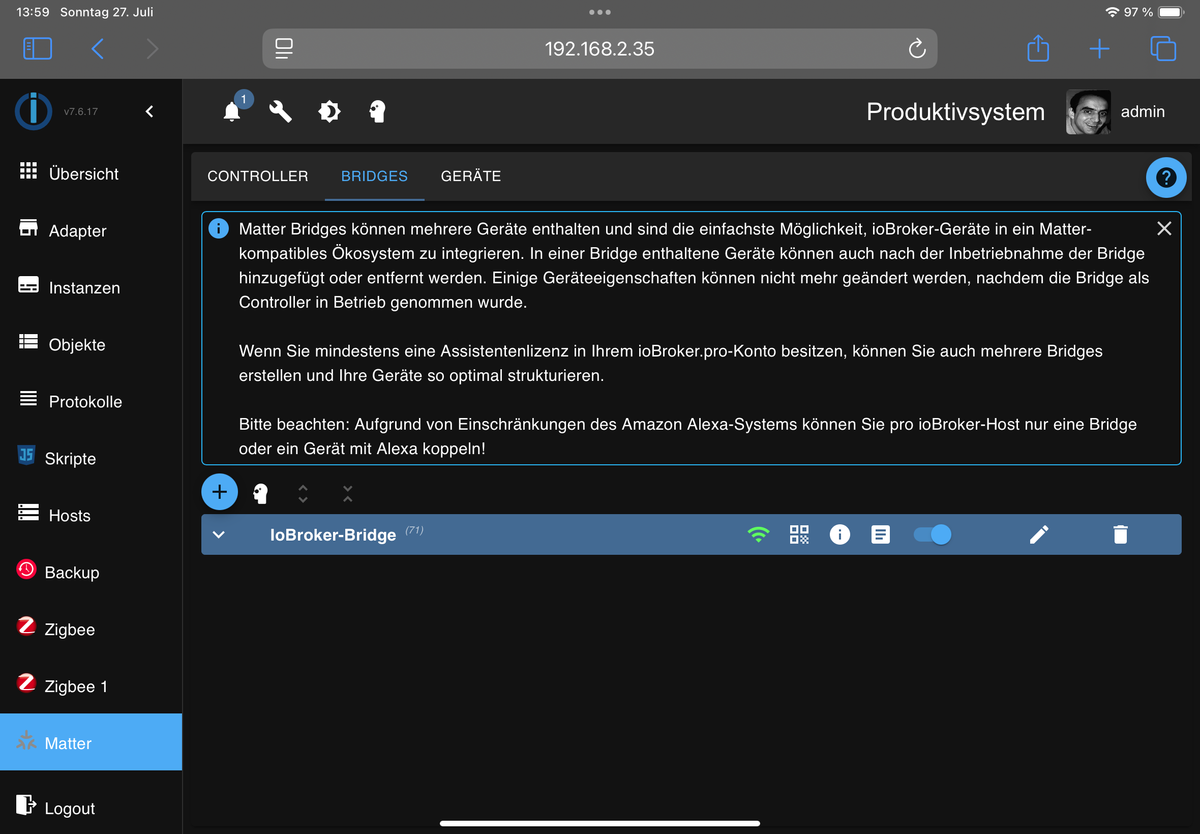Viewport: 1200px width, 834px height.
Task: Click the green Wi-Fi connection status icon
Action: pos(759,535)
